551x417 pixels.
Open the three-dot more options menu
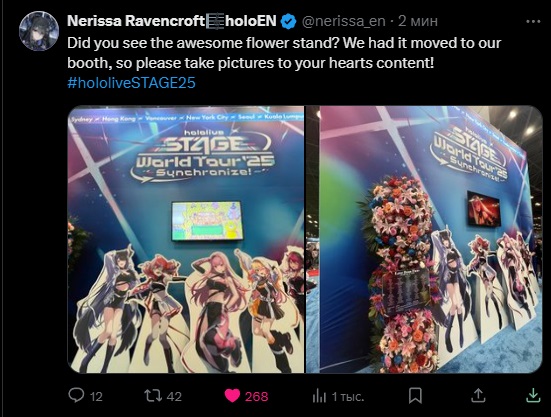[533, 22]
